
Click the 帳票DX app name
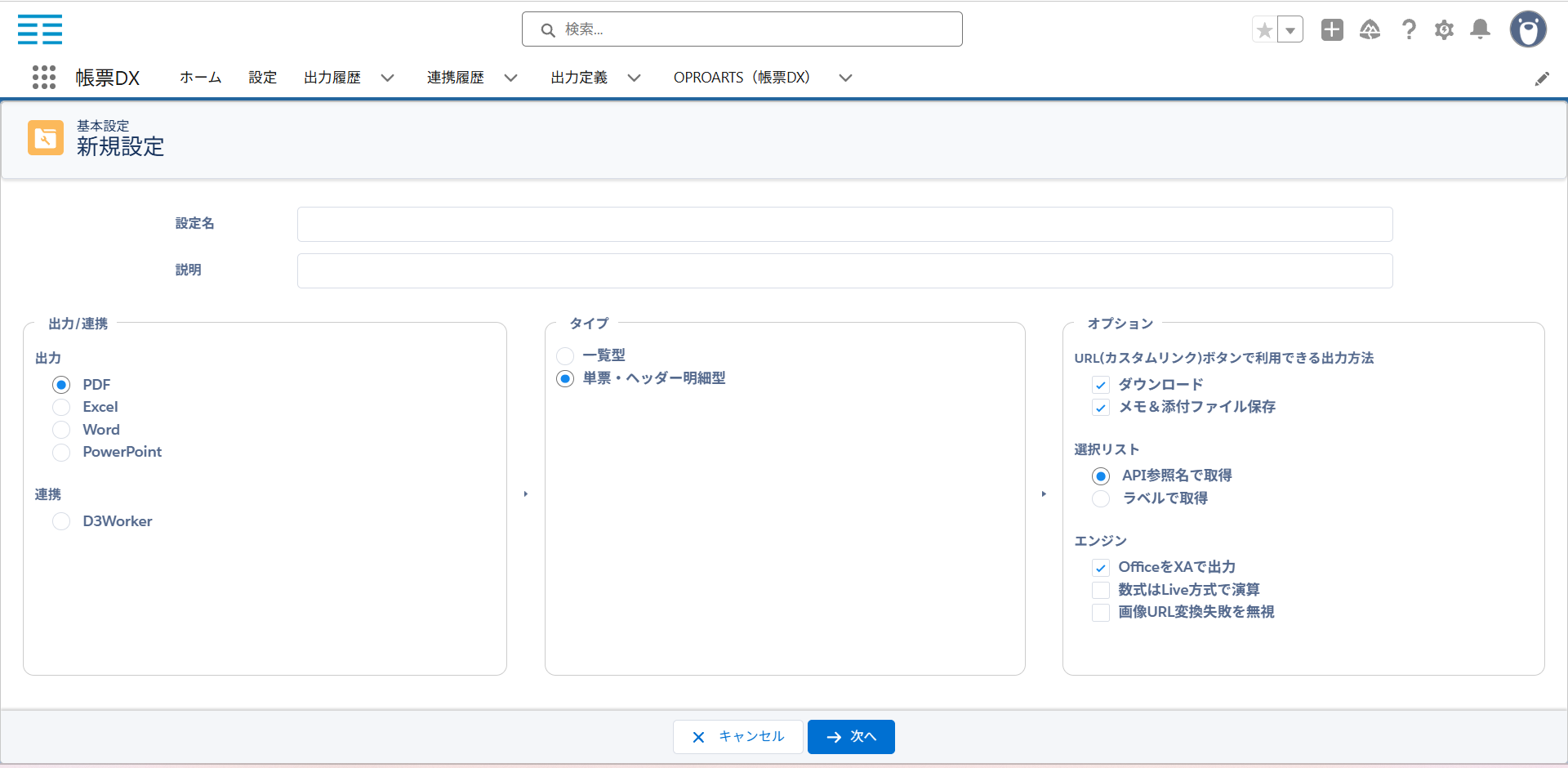tap(108, 78)
